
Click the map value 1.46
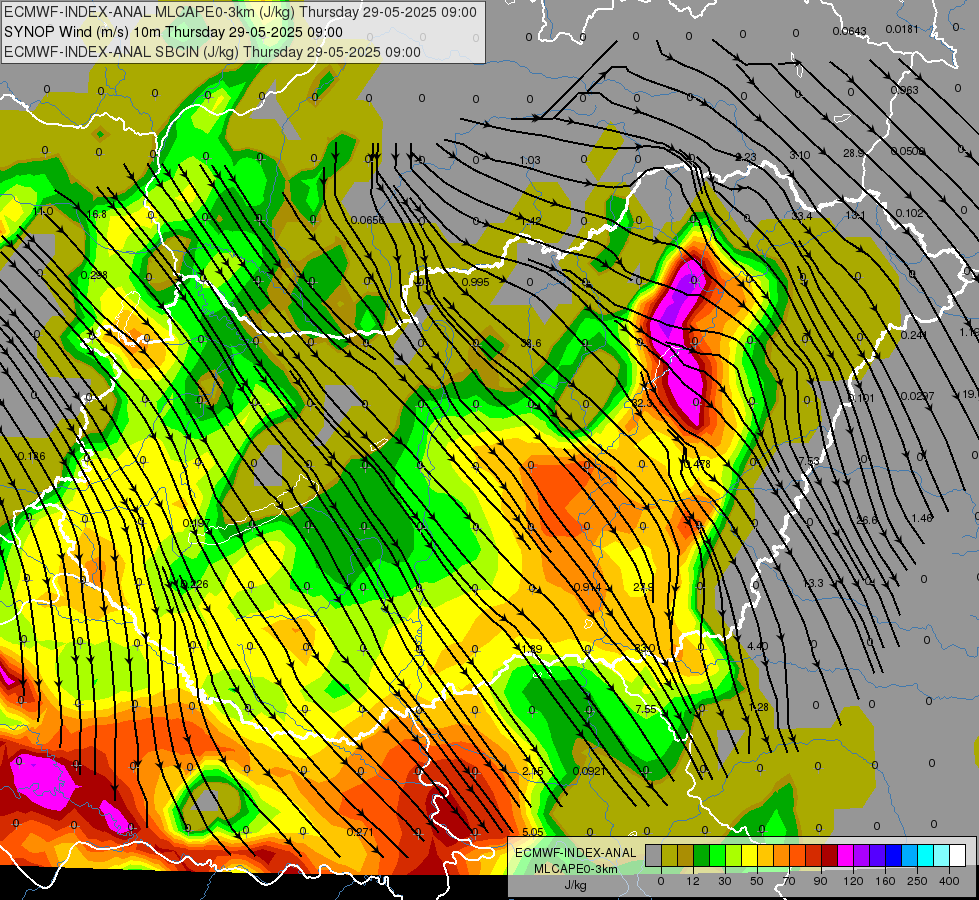point(922,518)
